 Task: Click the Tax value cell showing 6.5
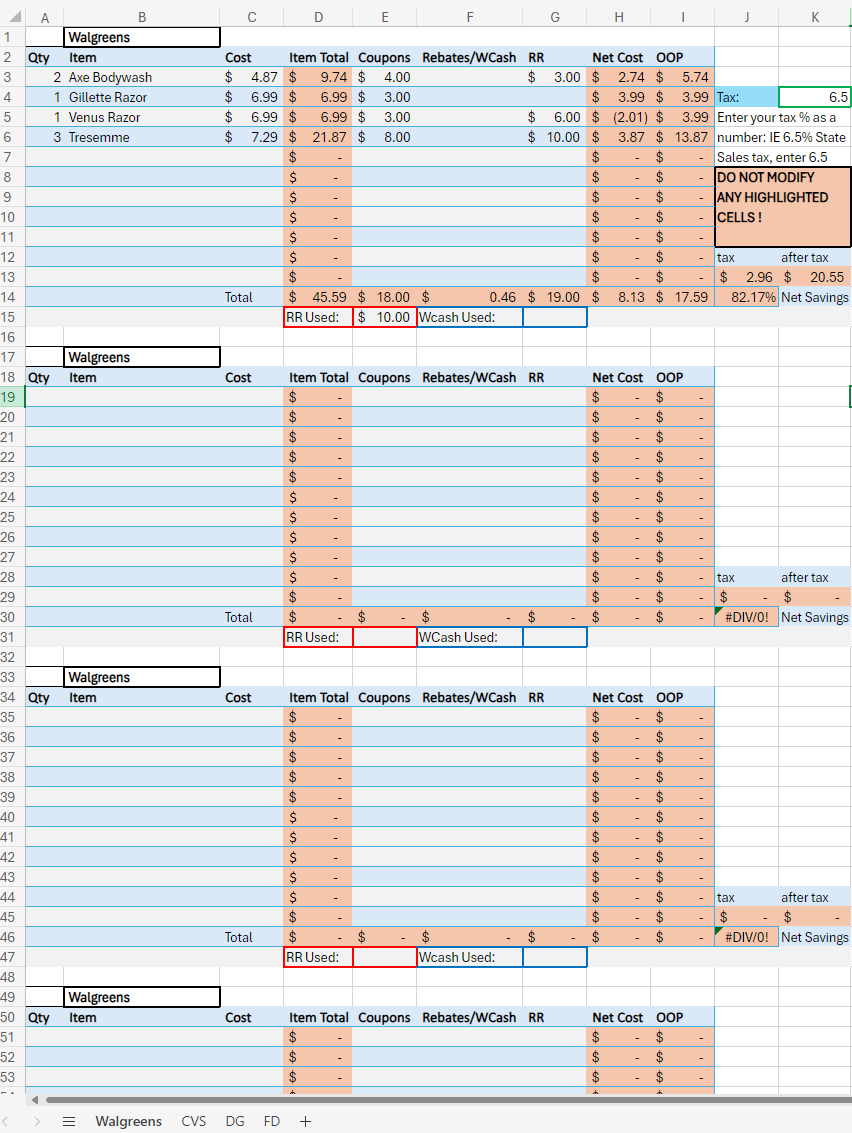coord(814,97)
